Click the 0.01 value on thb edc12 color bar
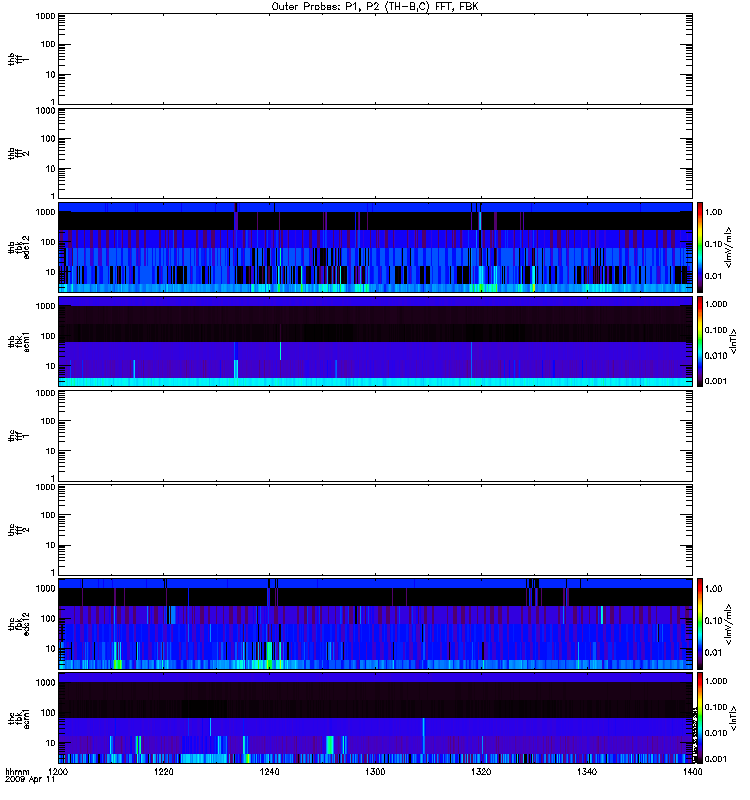Image resolution: width=750 pixels, height=800 pixels. click(x=713, y=276)
